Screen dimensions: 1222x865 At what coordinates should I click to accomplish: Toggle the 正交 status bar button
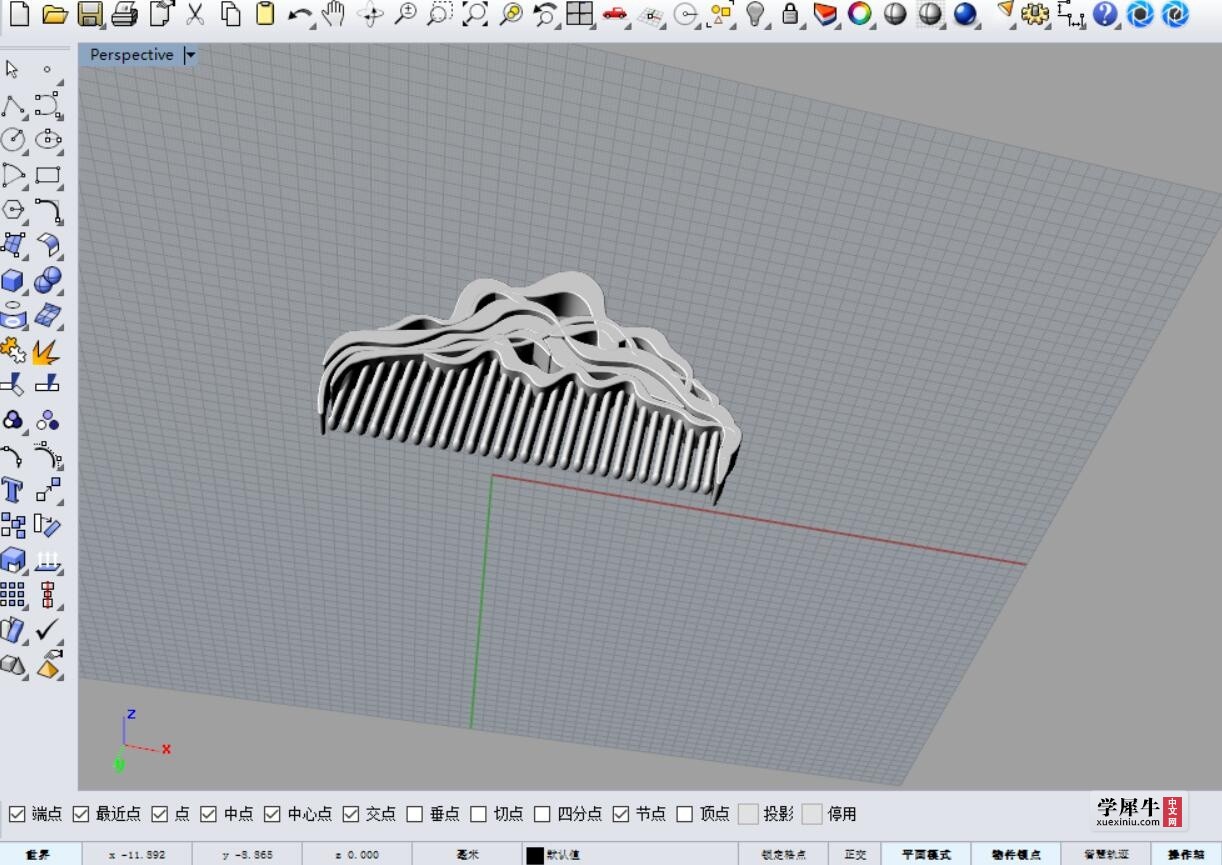pos(855,855)
